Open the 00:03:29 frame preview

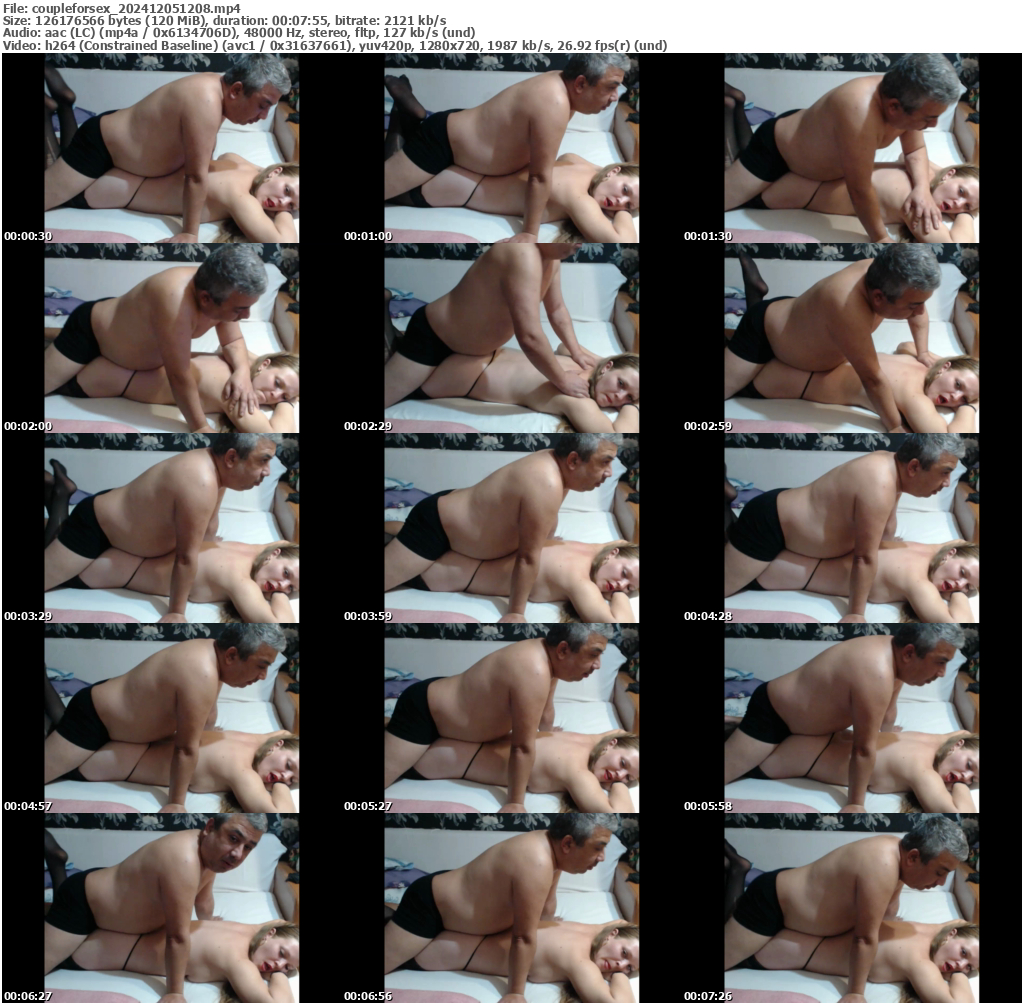tap(170, 528)
